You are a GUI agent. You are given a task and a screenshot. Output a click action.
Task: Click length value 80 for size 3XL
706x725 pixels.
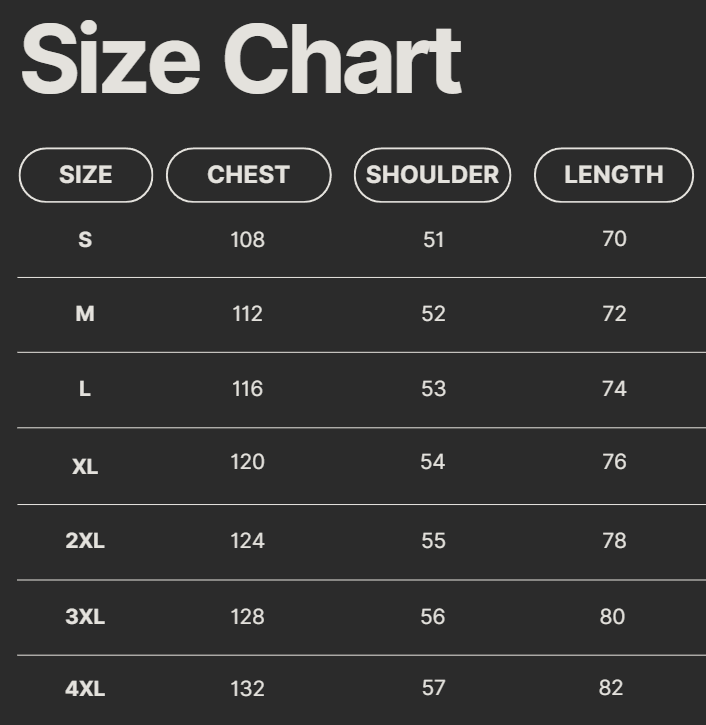click(x=613, y=617)
